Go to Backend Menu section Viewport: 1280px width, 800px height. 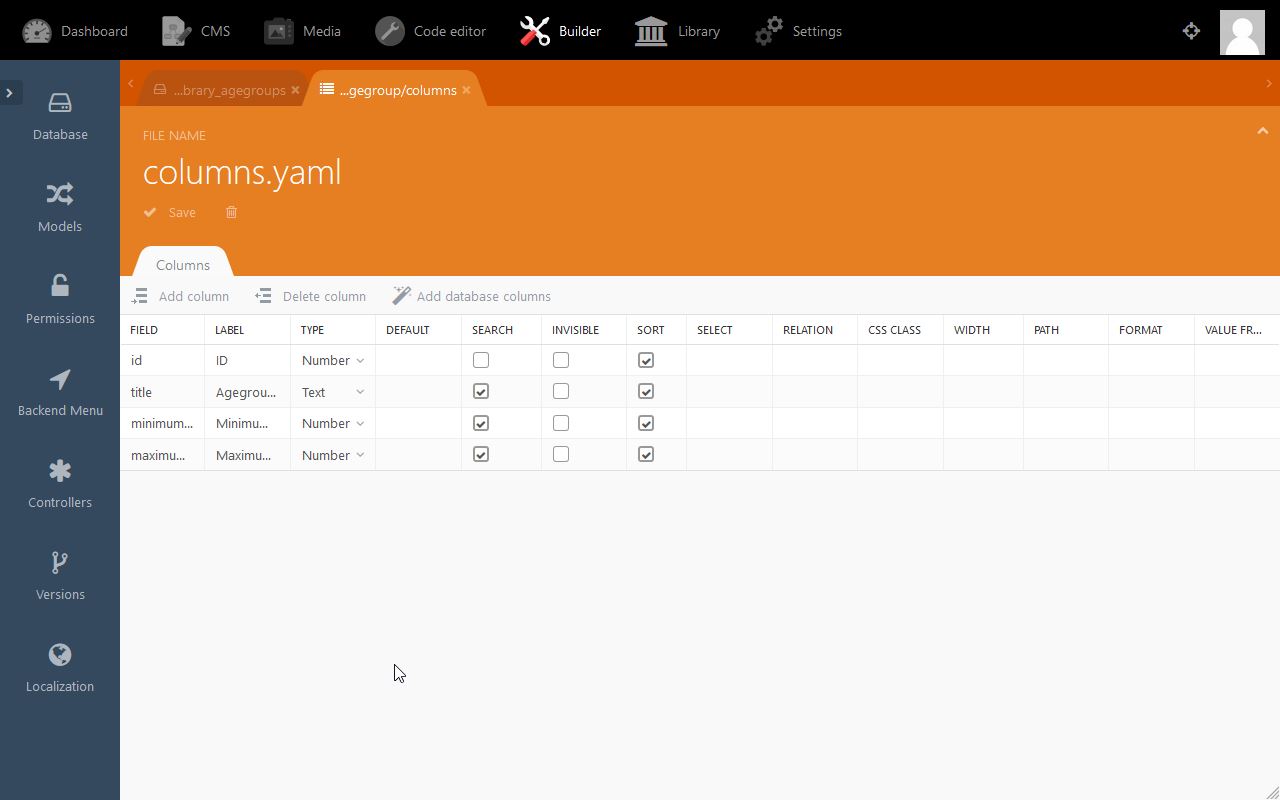coord(60,392)
